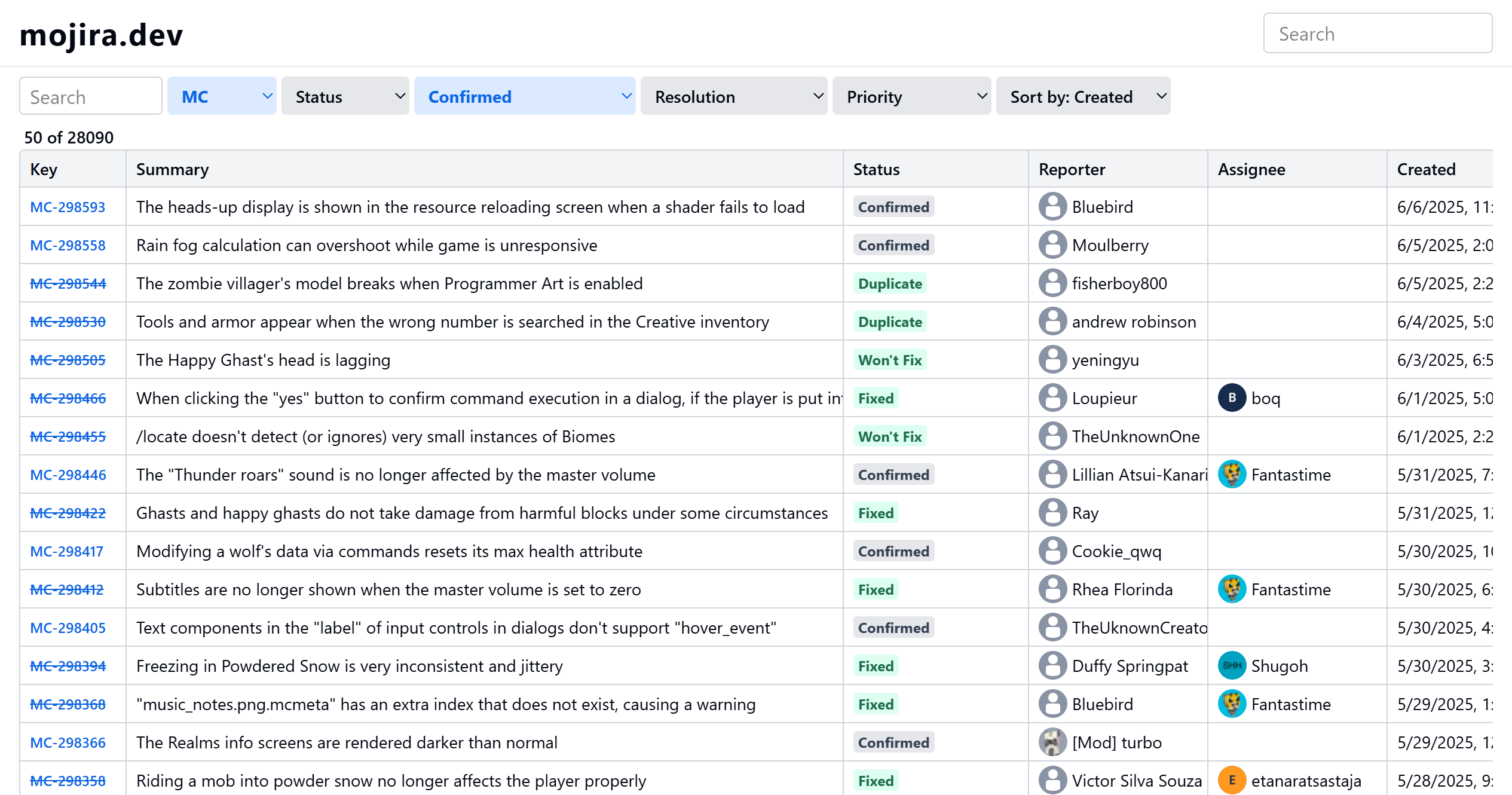1512x795 pixels.
Task: Open the Priority filter dropdown
Action: point(911,96)
